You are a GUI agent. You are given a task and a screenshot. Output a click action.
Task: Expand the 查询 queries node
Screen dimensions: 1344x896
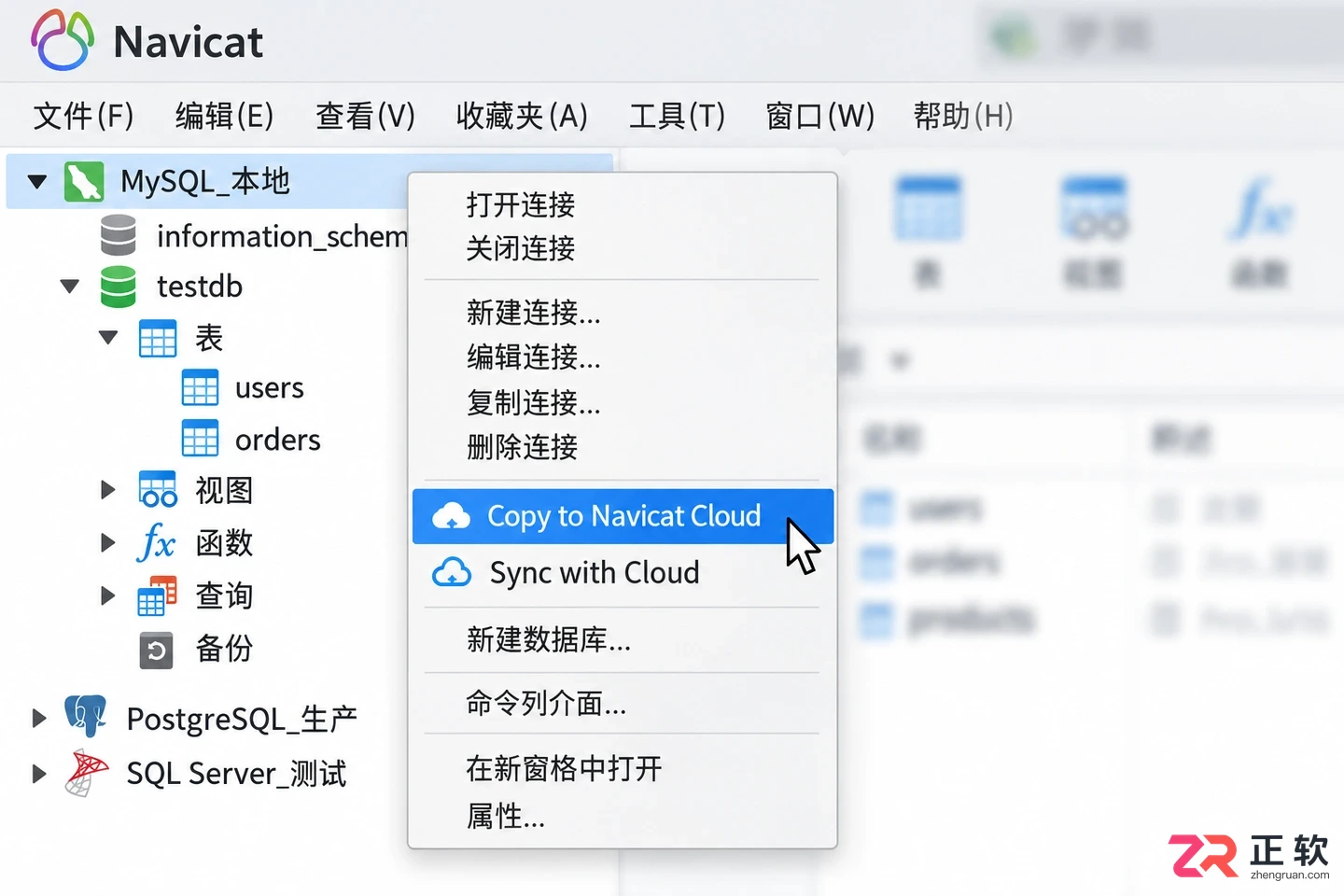108,595
